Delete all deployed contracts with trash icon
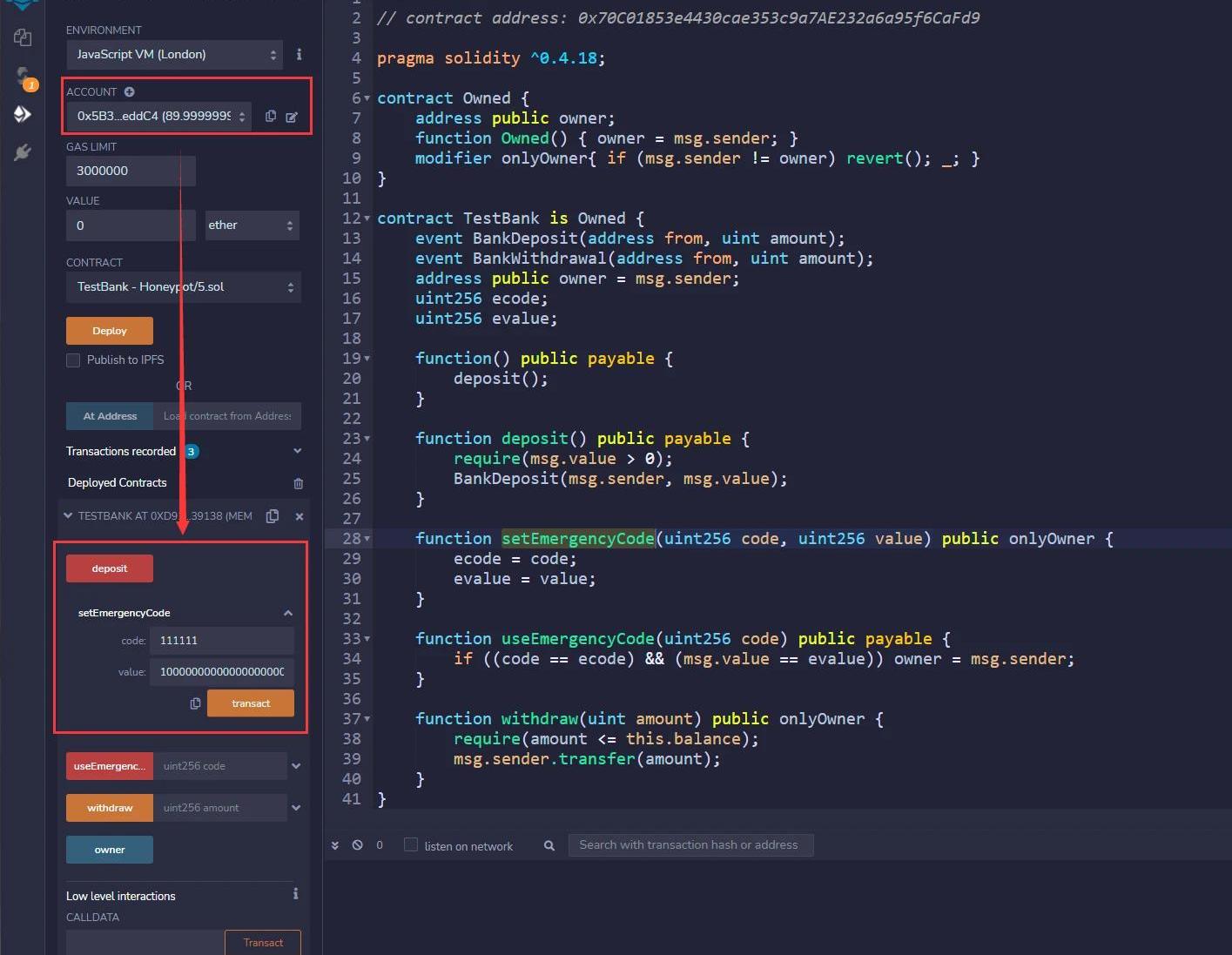Screen dimensions: 1232x955 (x=299, y=483)
